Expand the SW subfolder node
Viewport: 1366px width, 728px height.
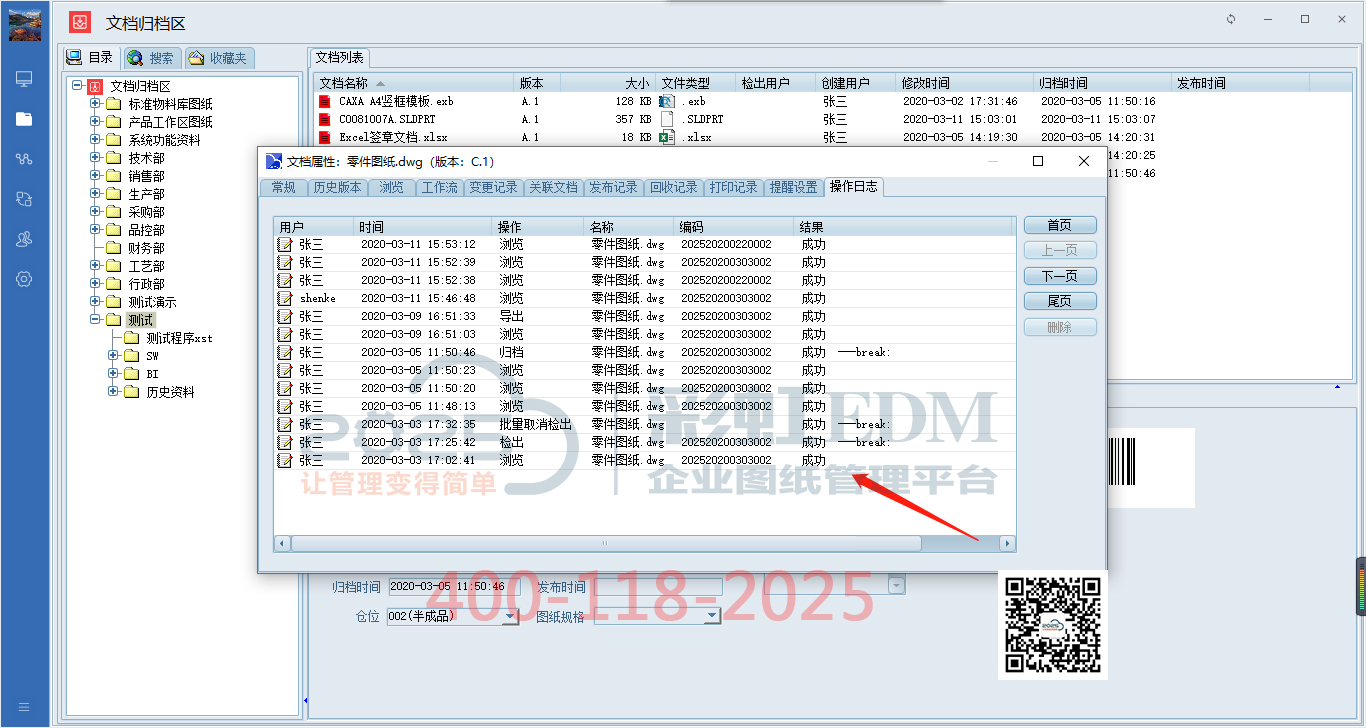(113, 356)
